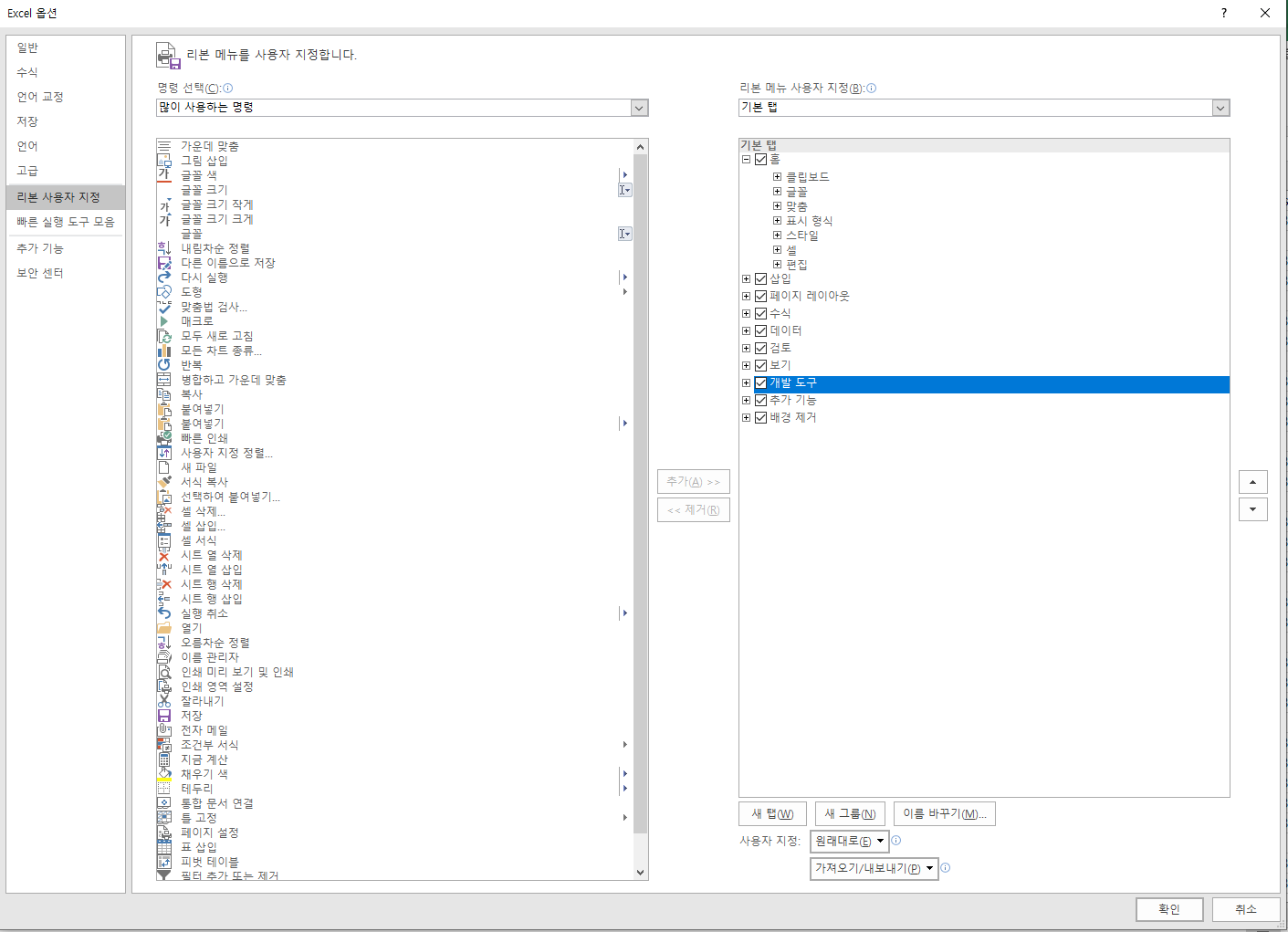
Task: Collapse the 홈 tab node
Action: (746, 159)
